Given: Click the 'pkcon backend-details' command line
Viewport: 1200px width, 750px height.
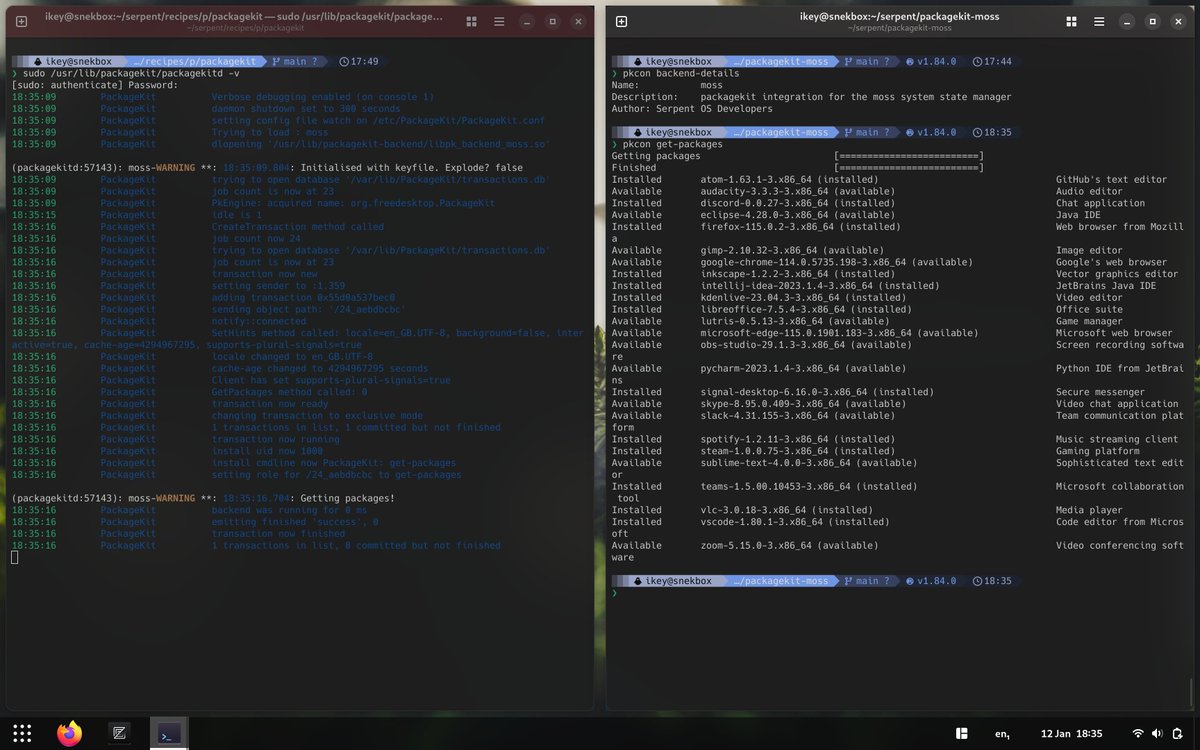Looking at the screenshot, I should point(681,74).
